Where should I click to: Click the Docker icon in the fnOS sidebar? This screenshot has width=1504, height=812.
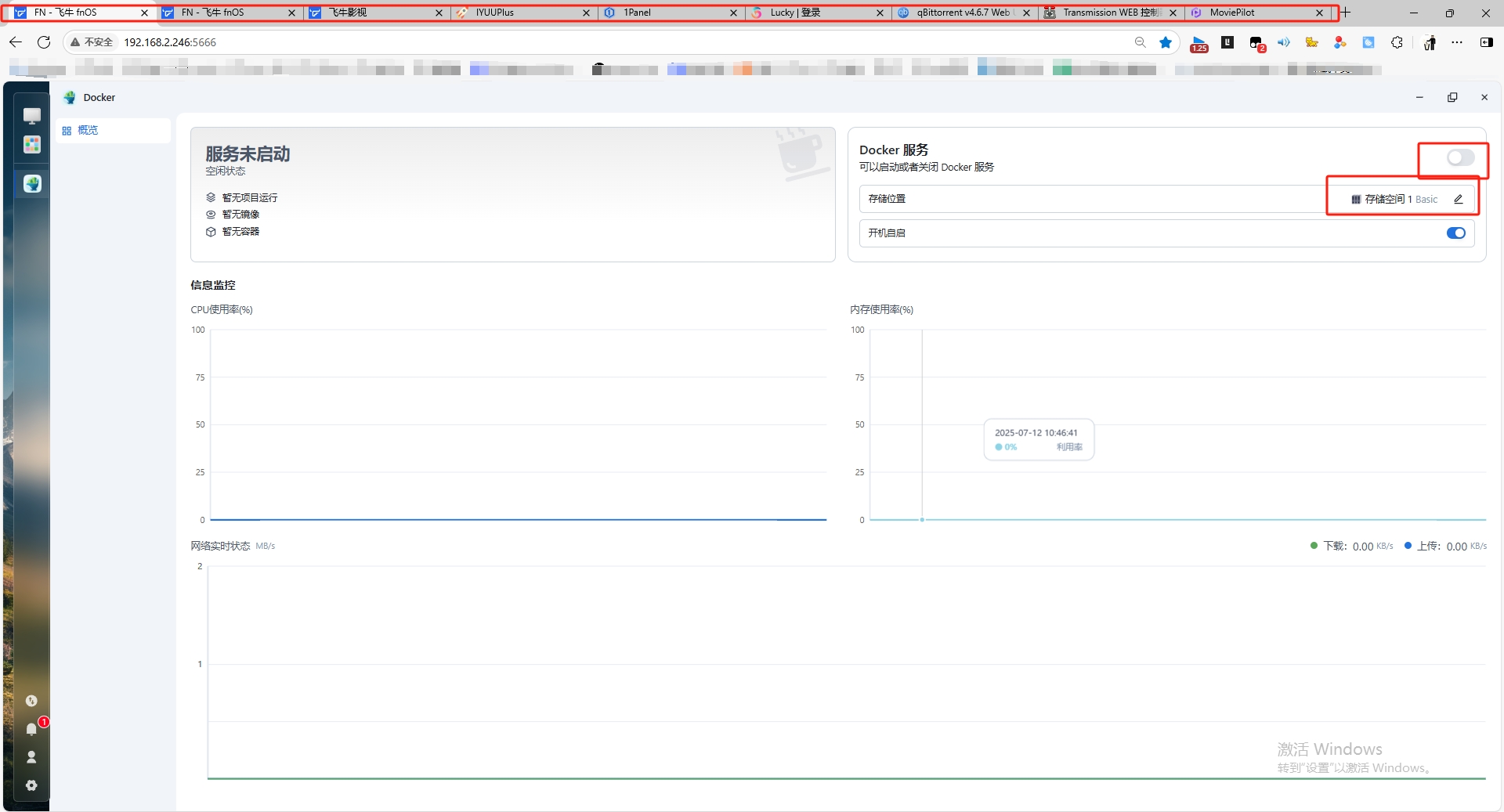[32, 184]
